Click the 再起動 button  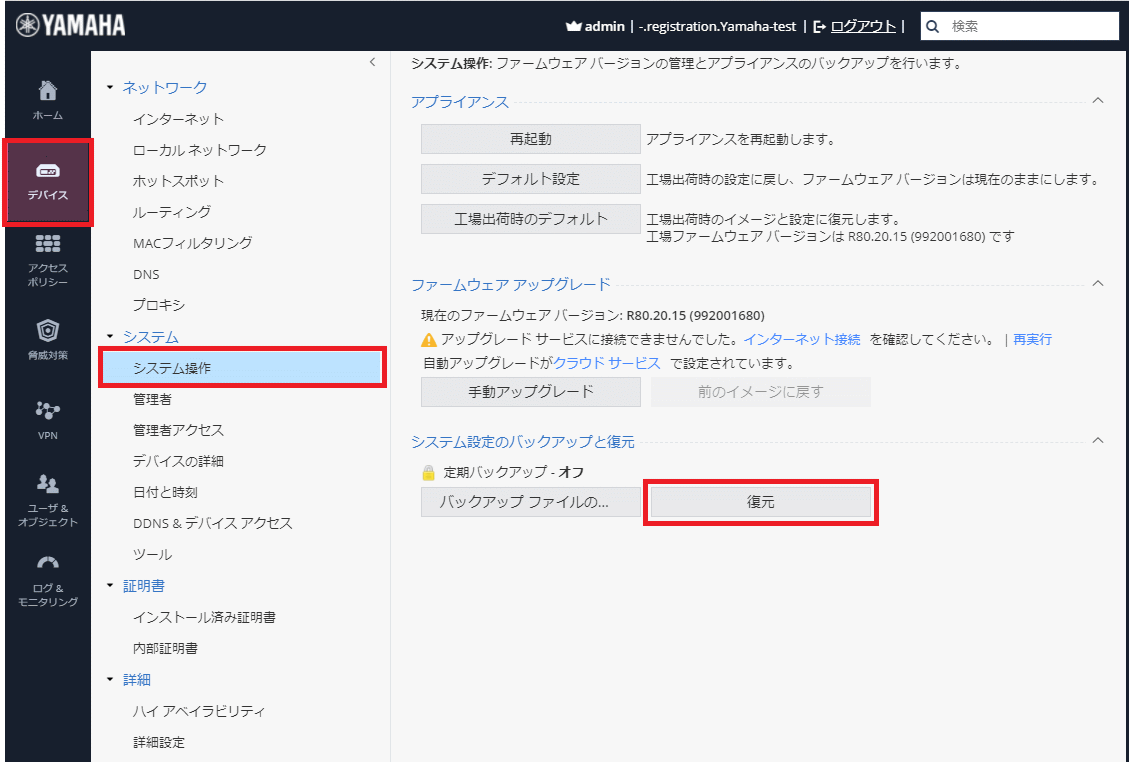530,139
